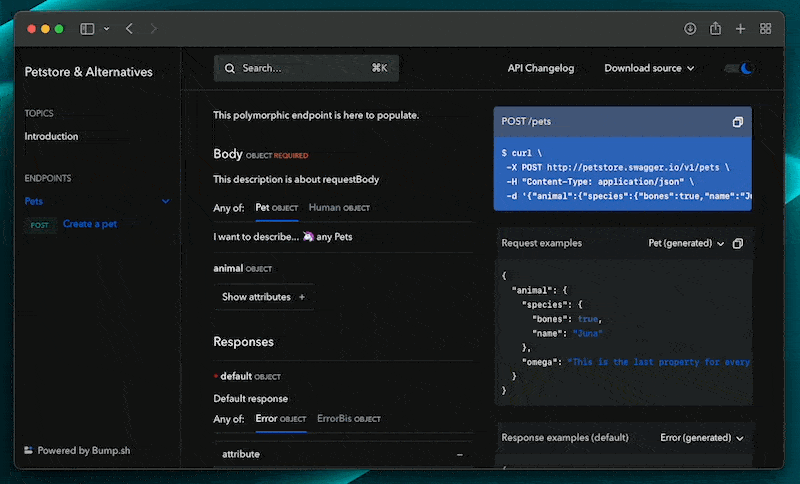This screenshot has width=800, height=484.
Task: Select the Pet object tab in Body
Action: click(277, 208)
